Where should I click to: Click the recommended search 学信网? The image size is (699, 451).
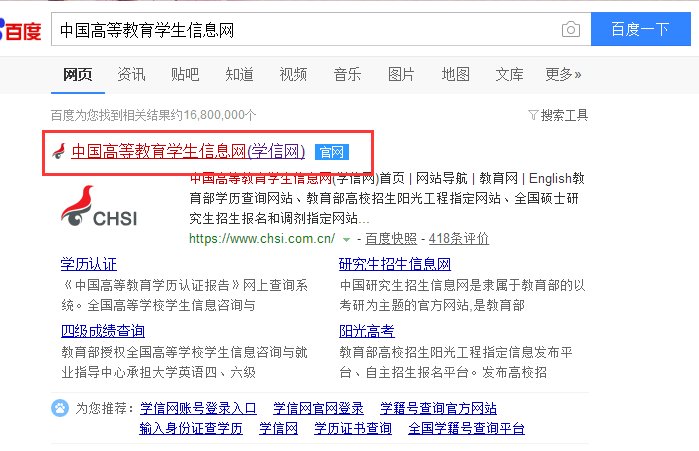[x=279, y=428]
